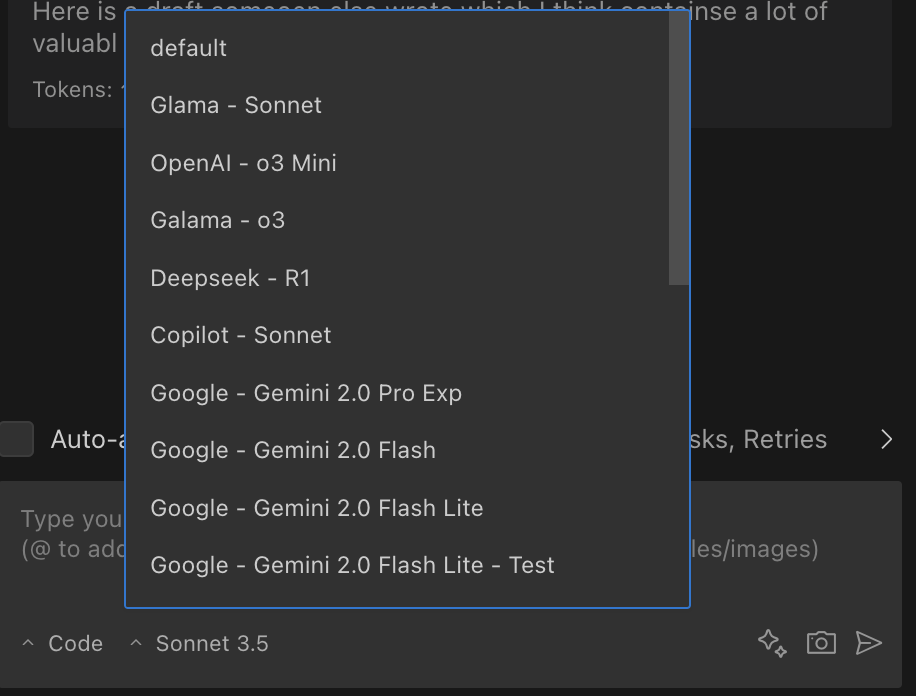
Task: Pick Google - Gemini 2.0 Flash
Action: click(293, 450)
